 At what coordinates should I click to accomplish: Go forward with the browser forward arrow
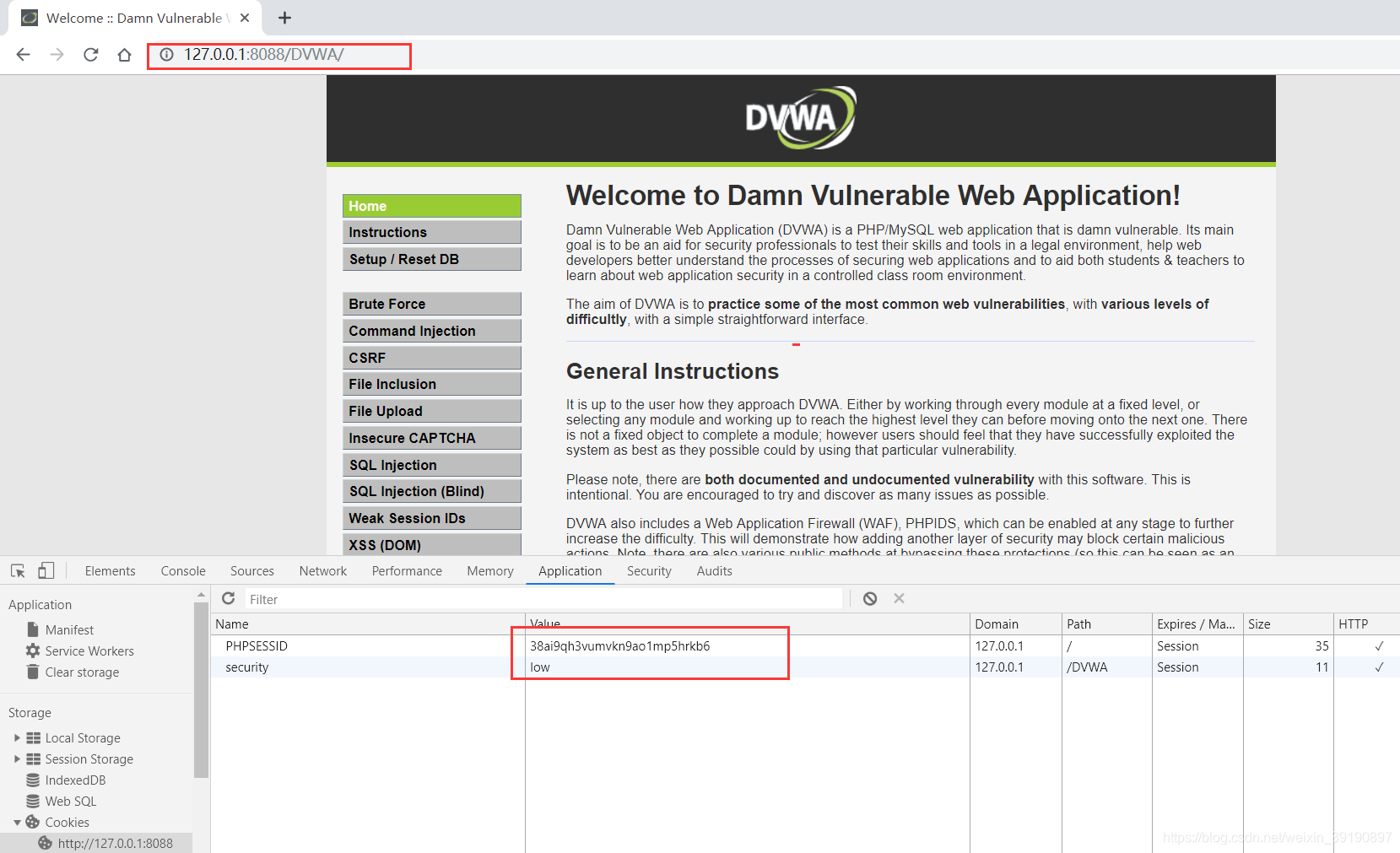57,55
